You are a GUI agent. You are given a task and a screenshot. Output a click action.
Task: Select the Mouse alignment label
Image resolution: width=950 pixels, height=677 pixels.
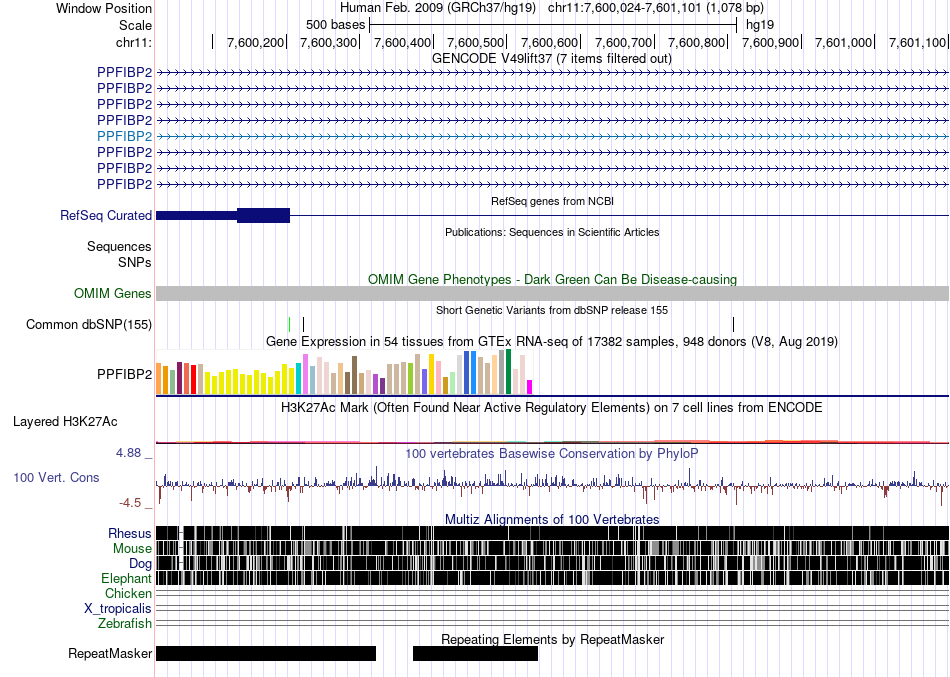click(132, 549)
